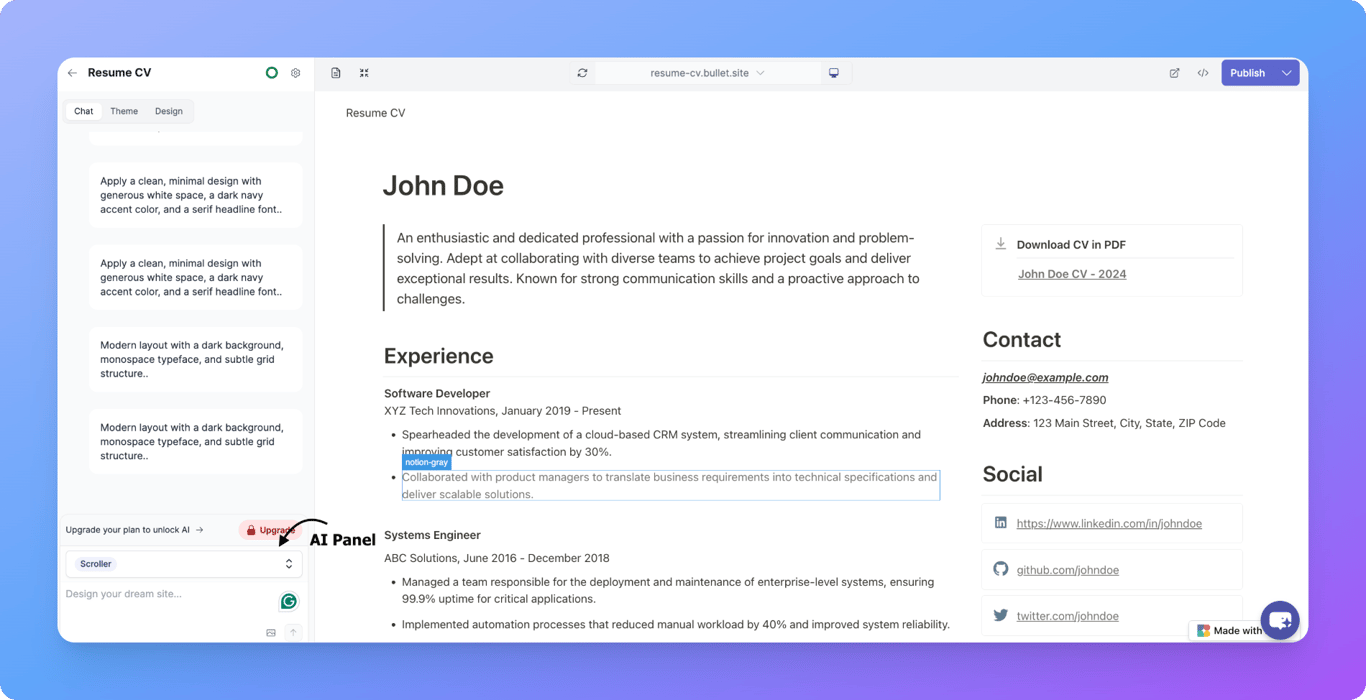Expand the Publish button dropdown
Screen dimensions: 1366x700
1287,72
